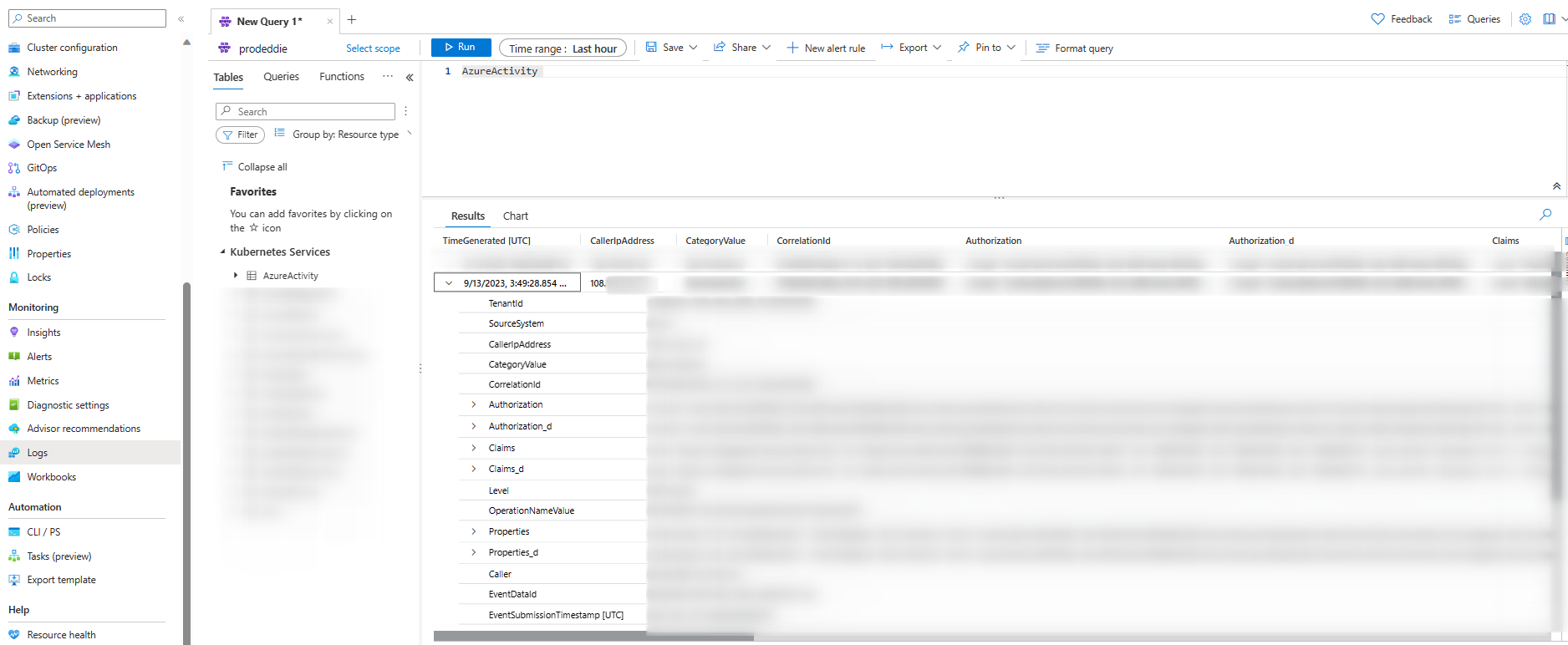The width and height of the screenshot is (1568, 645).
Task: Switch to the Queries tab in side pane
Action: coord(281,77)
